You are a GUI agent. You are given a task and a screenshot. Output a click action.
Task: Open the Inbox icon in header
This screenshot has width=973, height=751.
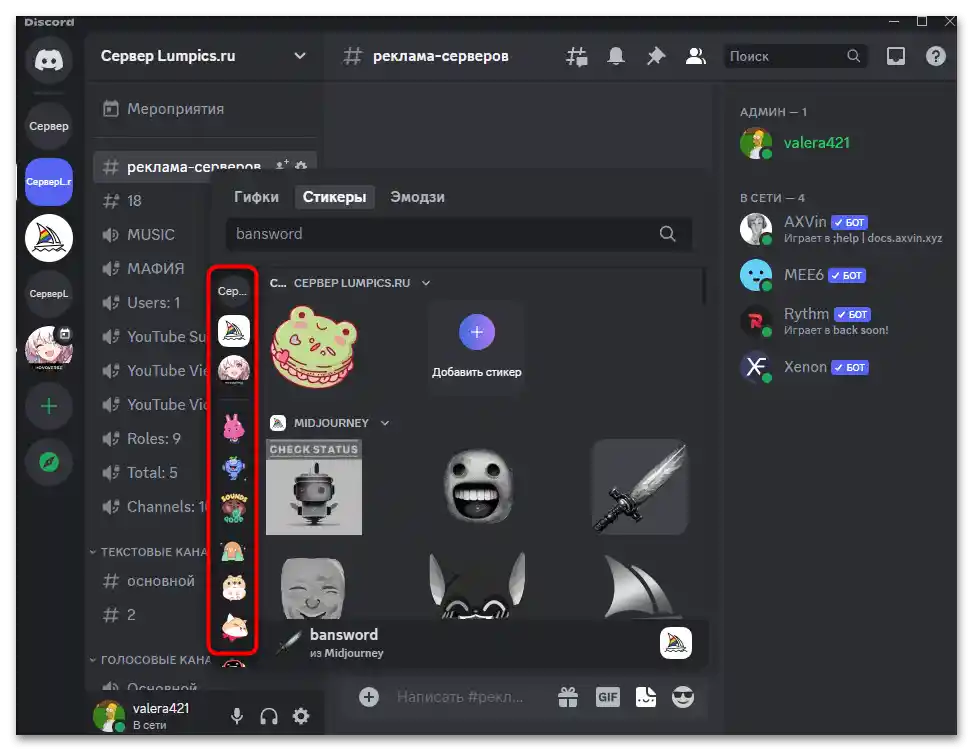coord(895,56)
